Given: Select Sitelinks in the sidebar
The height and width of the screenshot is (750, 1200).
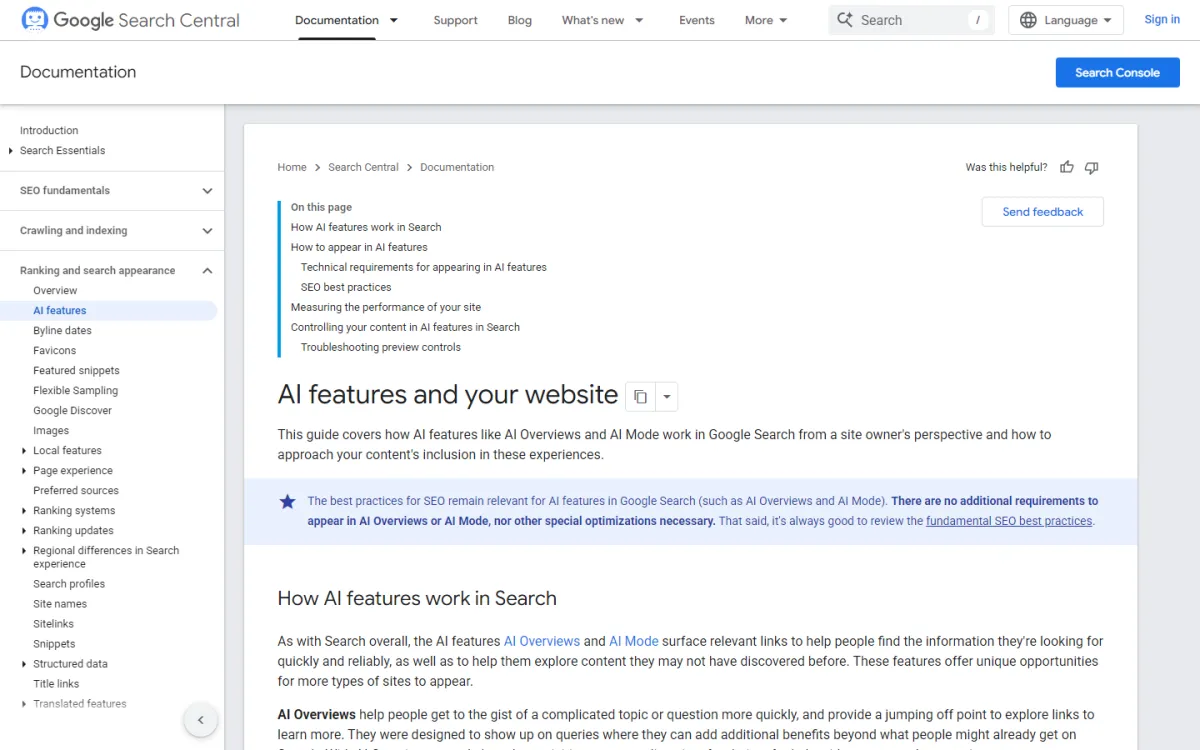Looking at the screenshot, I should pyautogui.click(x=53, y=624).
